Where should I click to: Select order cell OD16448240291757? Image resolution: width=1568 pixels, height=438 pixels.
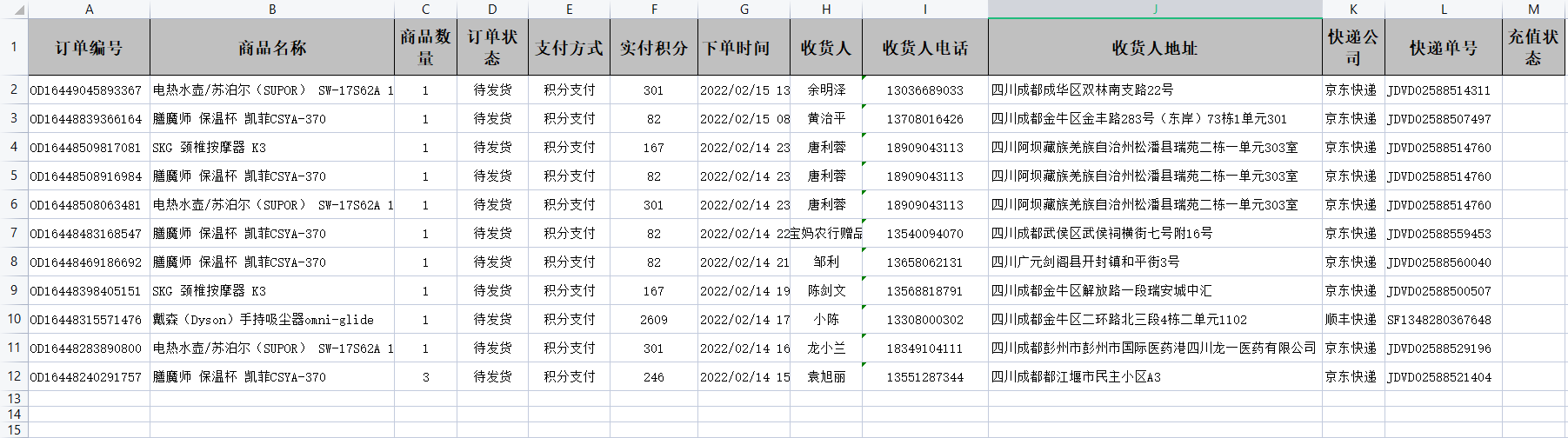[89, 376]
